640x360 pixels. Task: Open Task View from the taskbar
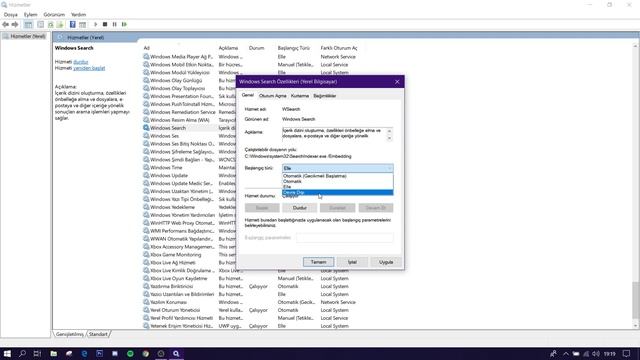[x=38, y=353]
